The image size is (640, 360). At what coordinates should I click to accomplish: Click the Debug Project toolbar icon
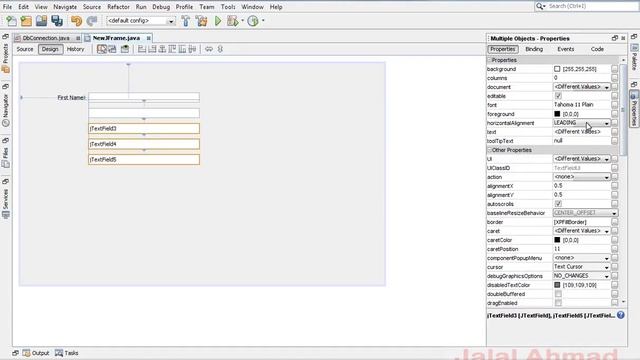[x=232, y=21]
